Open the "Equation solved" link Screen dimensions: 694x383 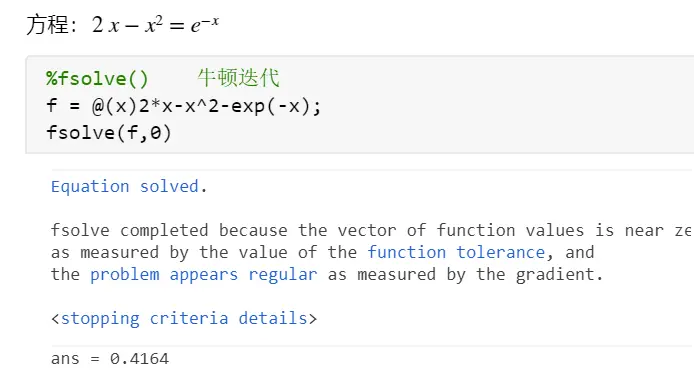[125, 186]
